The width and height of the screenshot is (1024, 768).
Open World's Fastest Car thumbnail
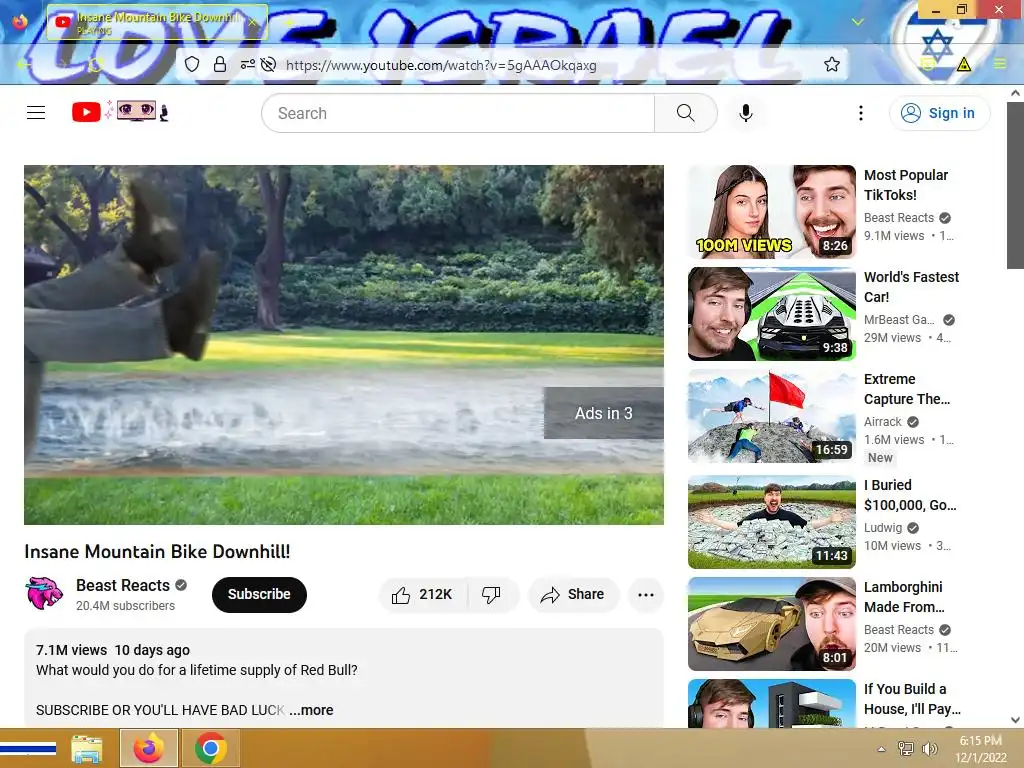pos(771,313)
